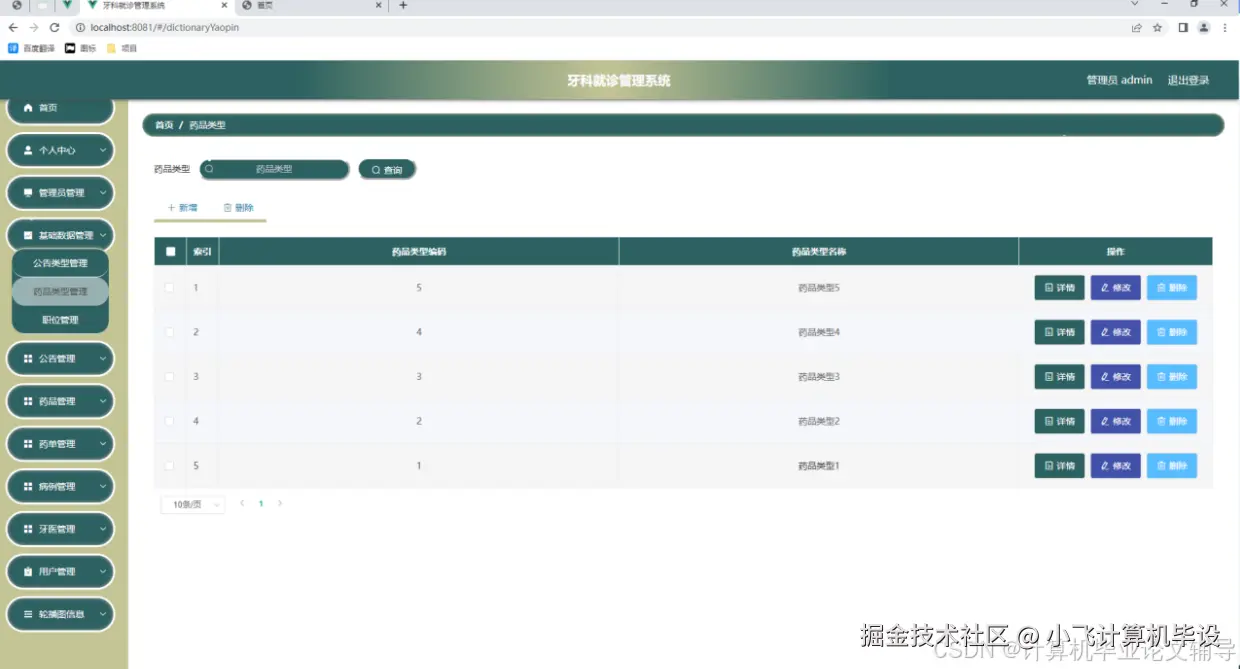Open 职位管理 submenu item
Viewport: 1240px width, 669px height.
coord(60,320)
